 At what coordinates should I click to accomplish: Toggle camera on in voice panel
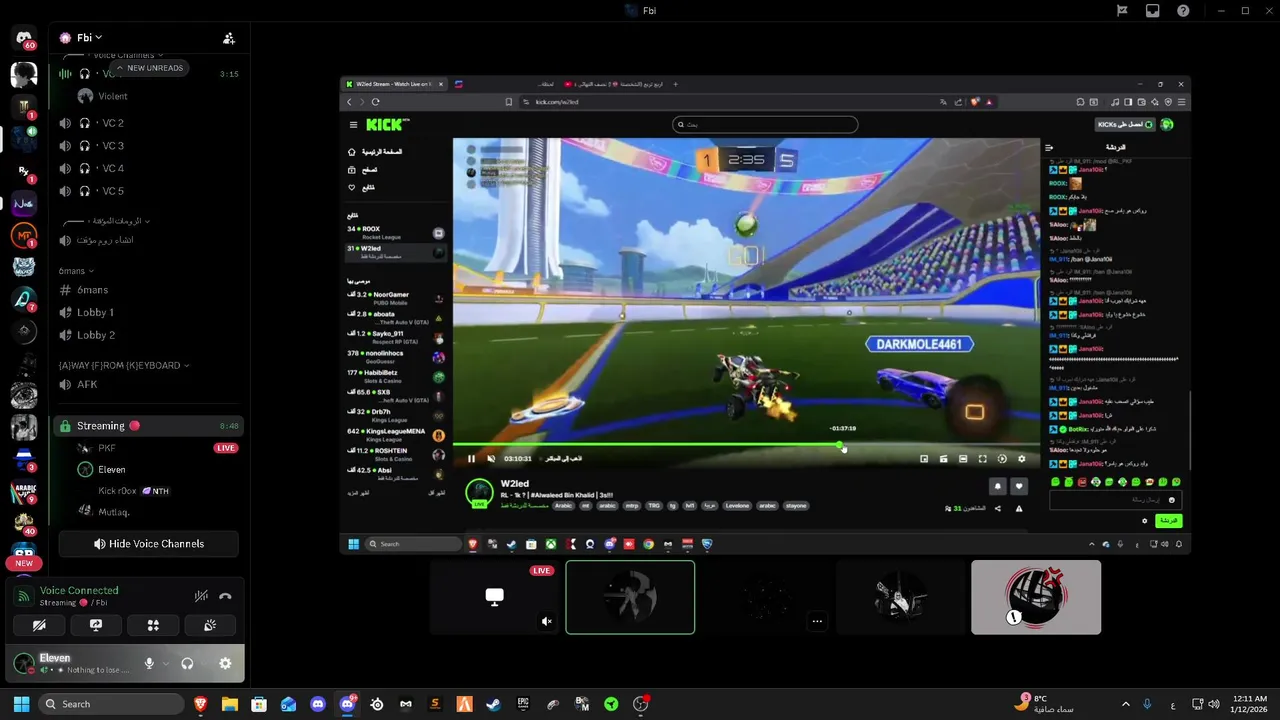click(39, 625)
